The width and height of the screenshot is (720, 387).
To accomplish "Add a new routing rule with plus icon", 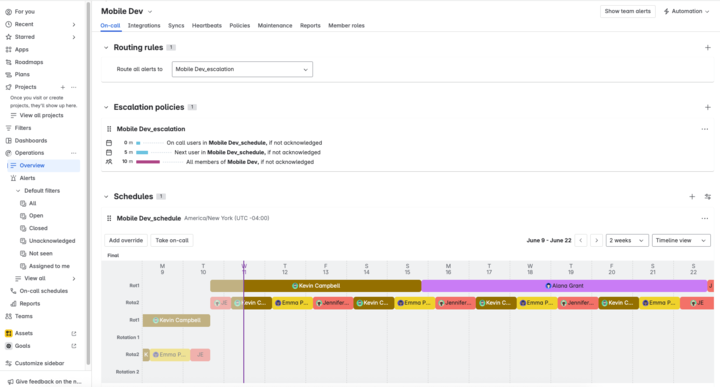I will pos(708,48).
